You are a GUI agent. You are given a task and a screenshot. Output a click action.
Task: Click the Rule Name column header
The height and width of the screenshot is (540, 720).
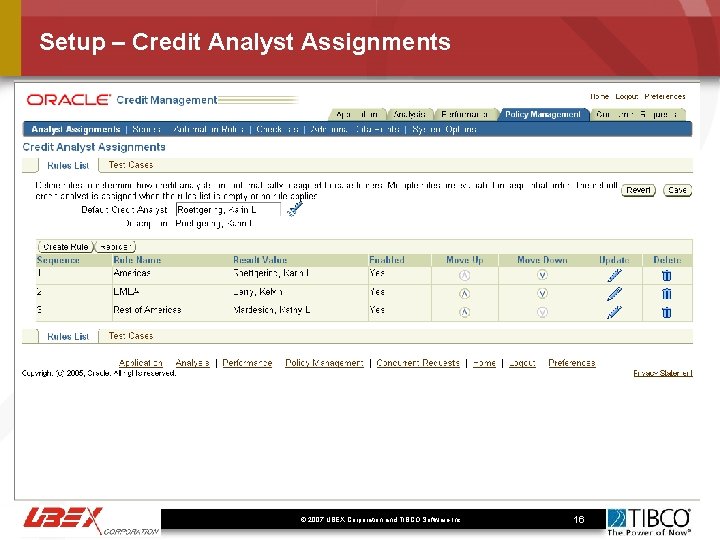pyautogui.click(x=137, y=260)
